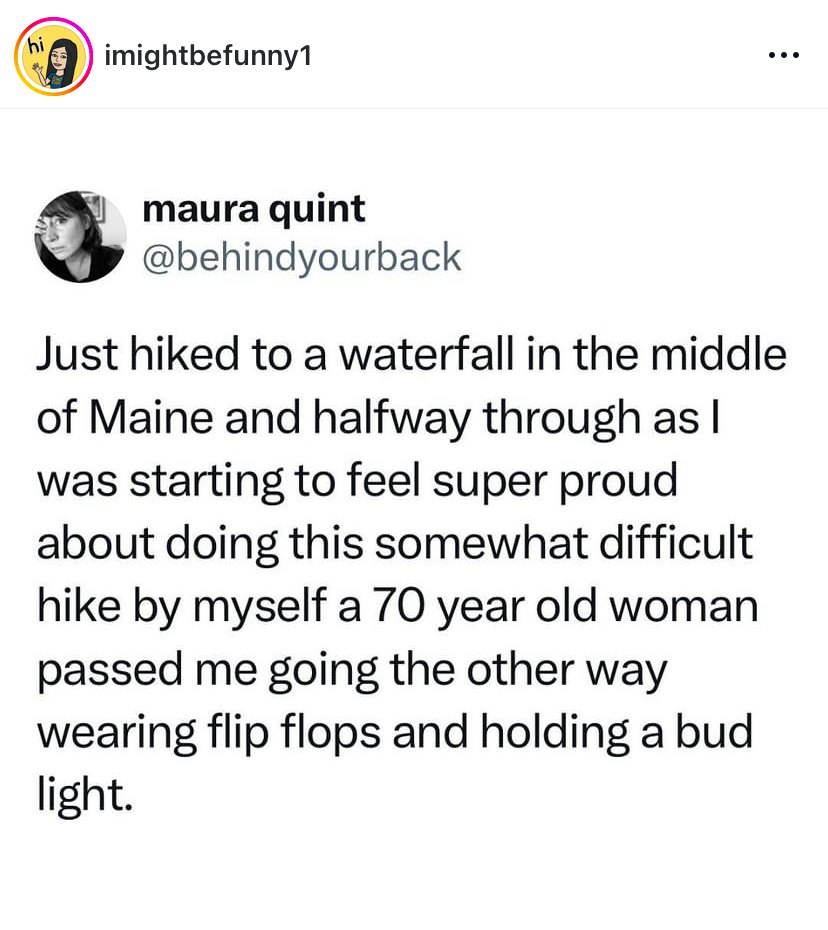Open the imightbefunny1 profile username

click(x=208, y=56)
